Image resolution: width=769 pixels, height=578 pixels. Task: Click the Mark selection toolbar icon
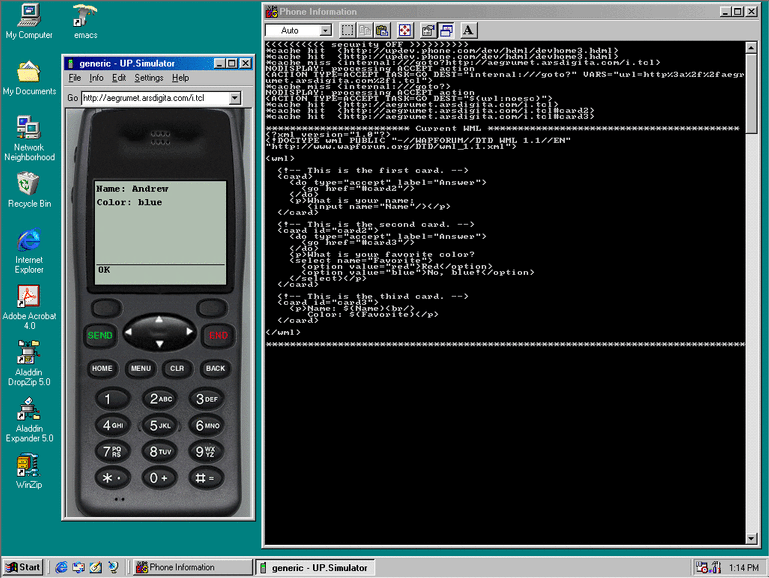(x=347, y=30)
